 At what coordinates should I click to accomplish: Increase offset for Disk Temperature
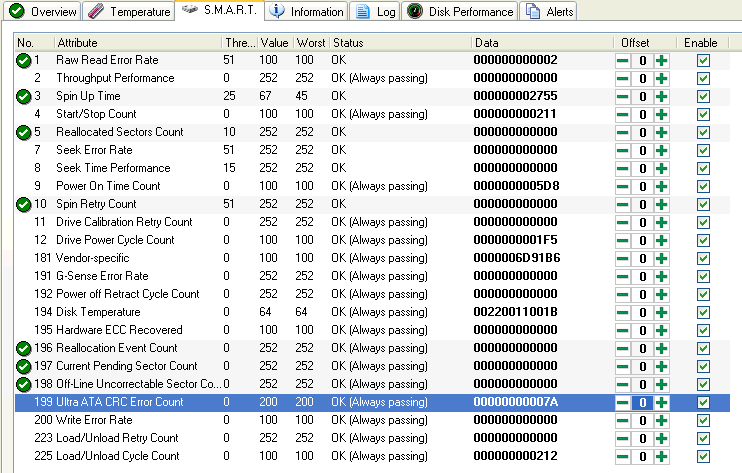tap(662, 313)
